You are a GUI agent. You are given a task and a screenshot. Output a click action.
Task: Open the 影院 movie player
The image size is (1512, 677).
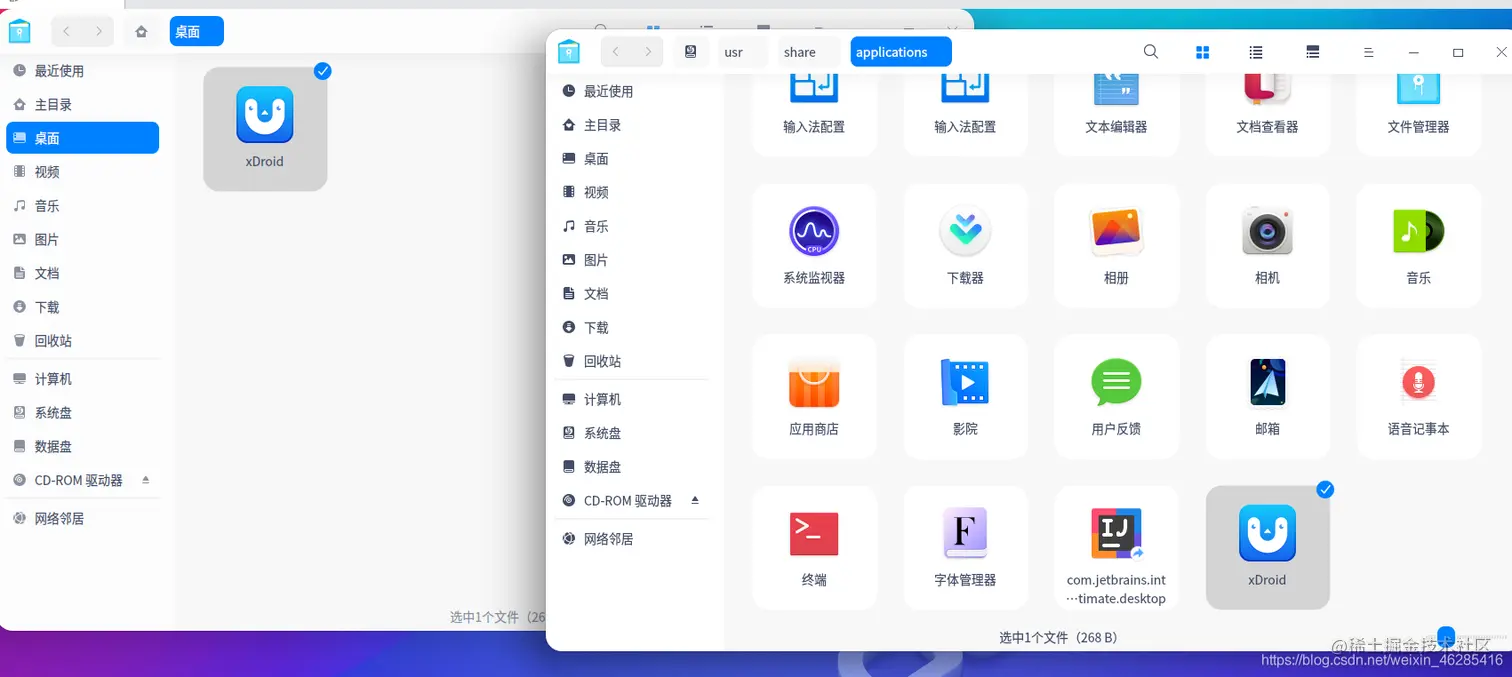pos(965,396)
